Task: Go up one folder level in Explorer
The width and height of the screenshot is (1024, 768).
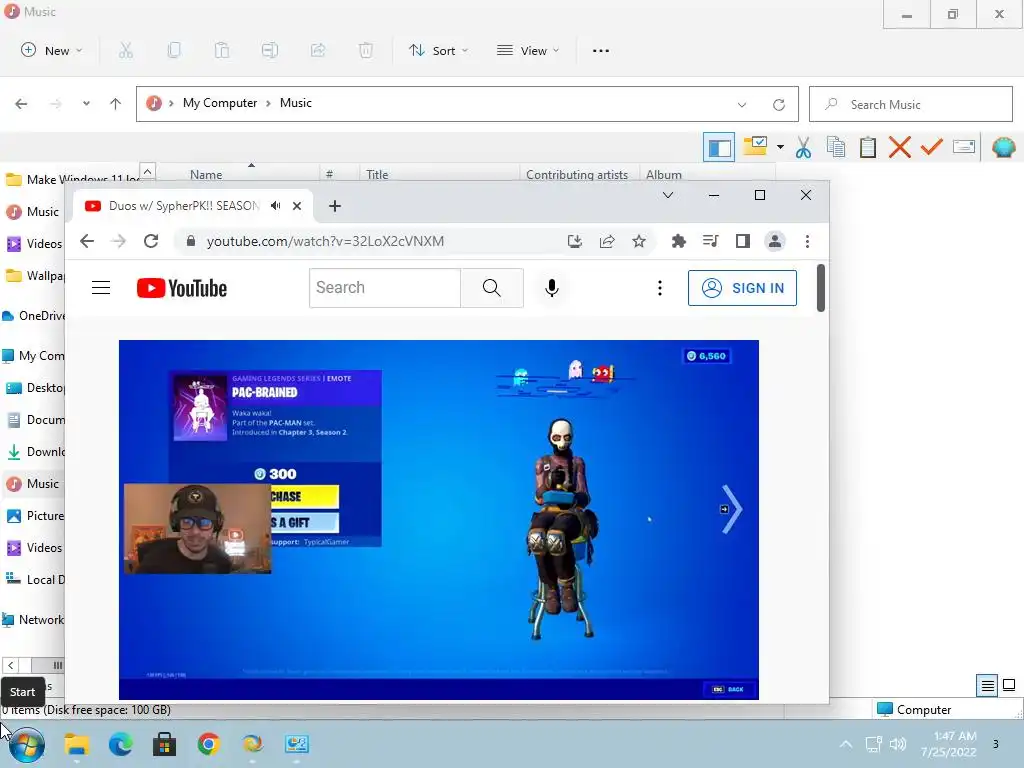Action: (x=116, y=104)
